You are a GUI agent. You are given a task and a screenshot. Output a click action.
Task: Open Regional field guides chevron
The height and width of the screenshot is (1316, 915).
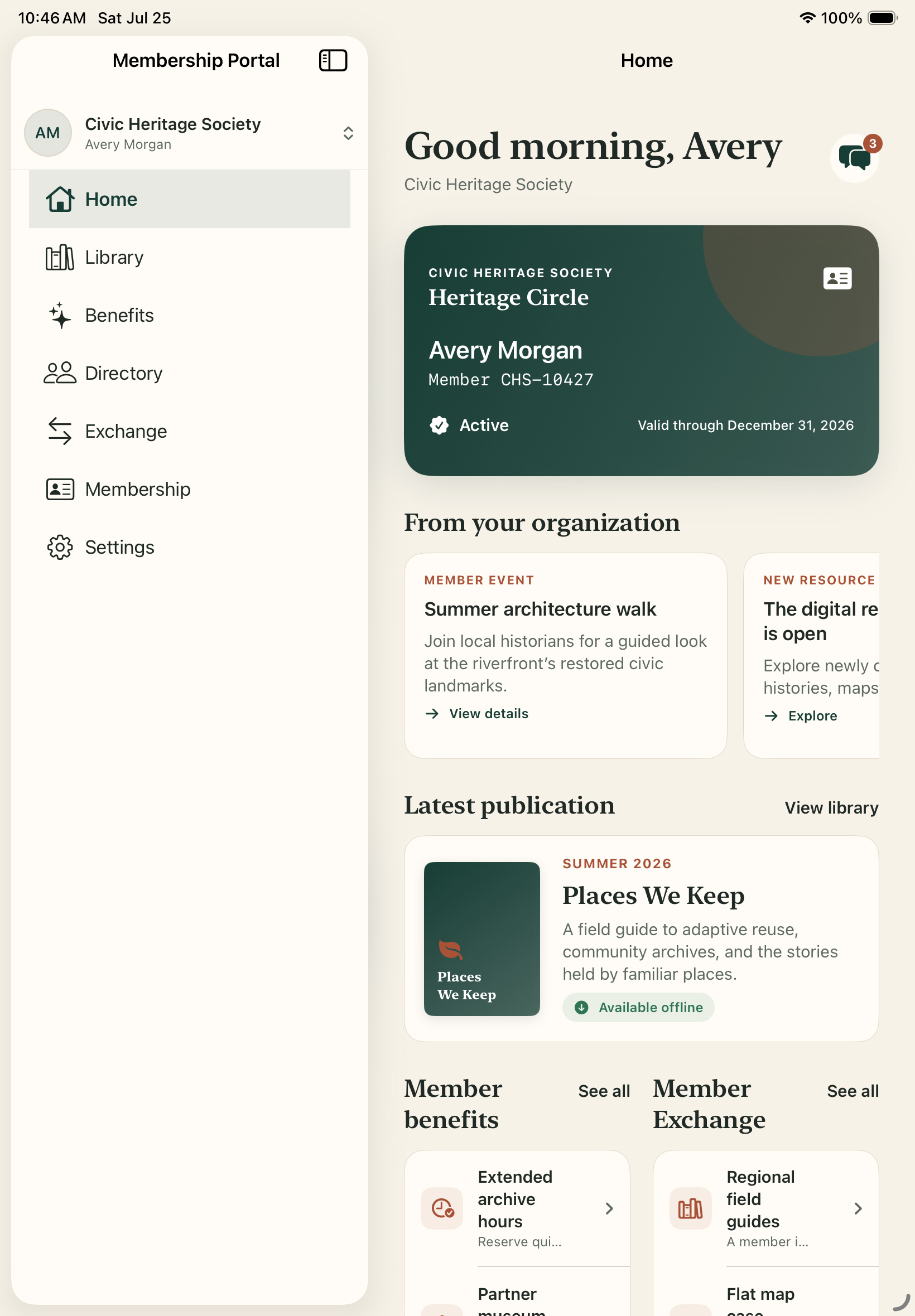coord(858,1208)
